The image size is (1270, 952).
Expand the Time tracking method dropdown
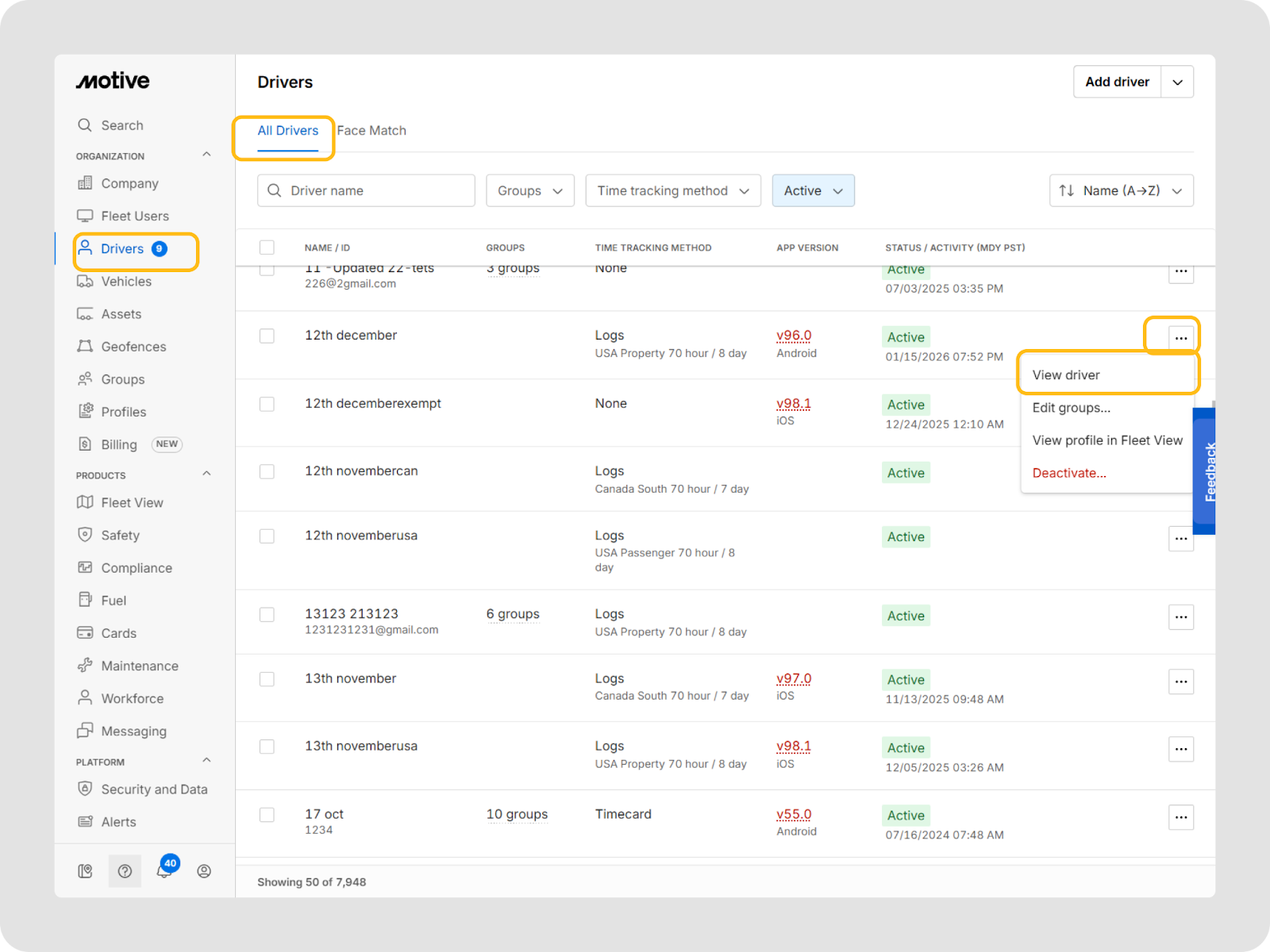(672, 191)
